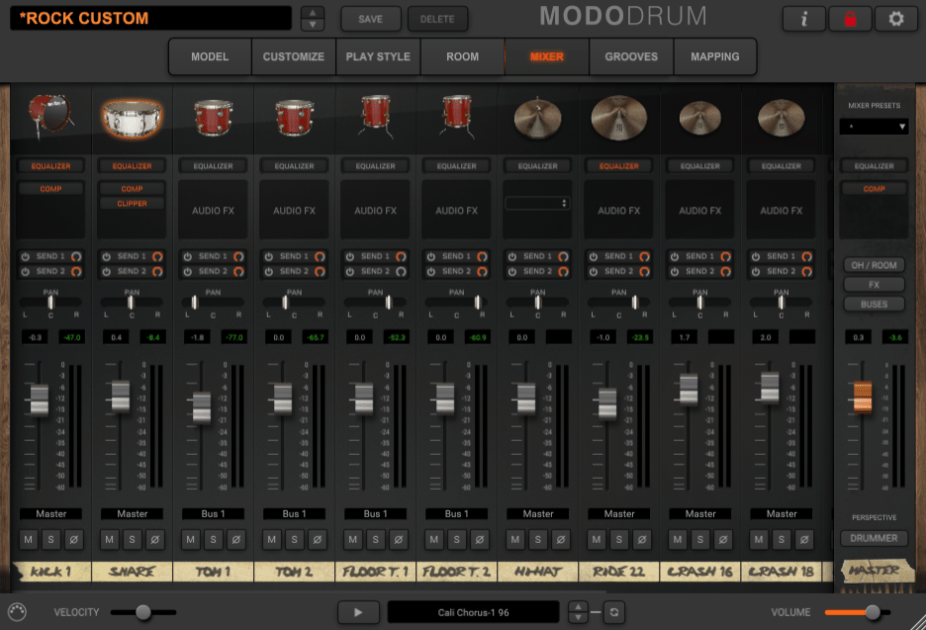Click the Send 1 knob on Hi-Hat
The image size is (926, 630).
coord(563,256)
